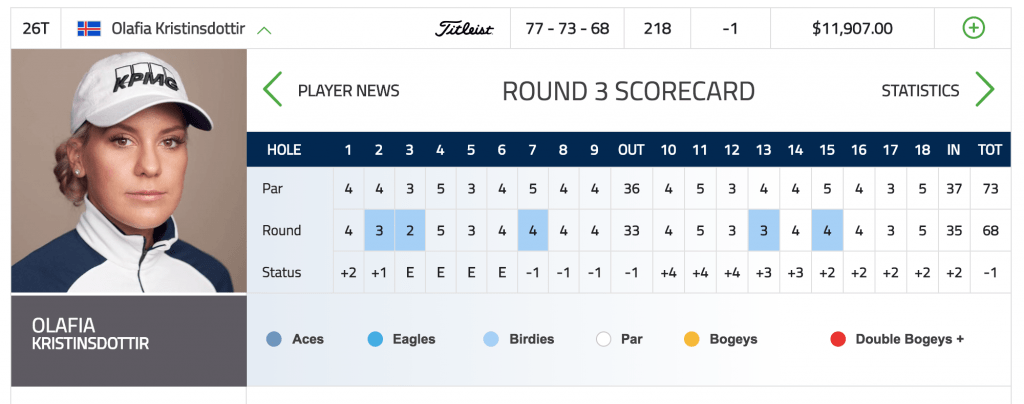This screenshot has width=1024, height=404.
Task: Click the empty Par legend circle
Action: (603, 339)
